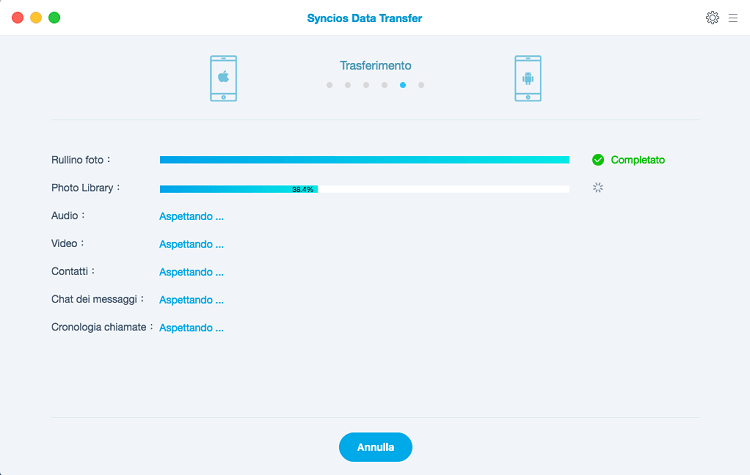Click the Syncios Data Transfer title
Screen dimensions: 750x475
pyautogui.click(x=364, y=18)
